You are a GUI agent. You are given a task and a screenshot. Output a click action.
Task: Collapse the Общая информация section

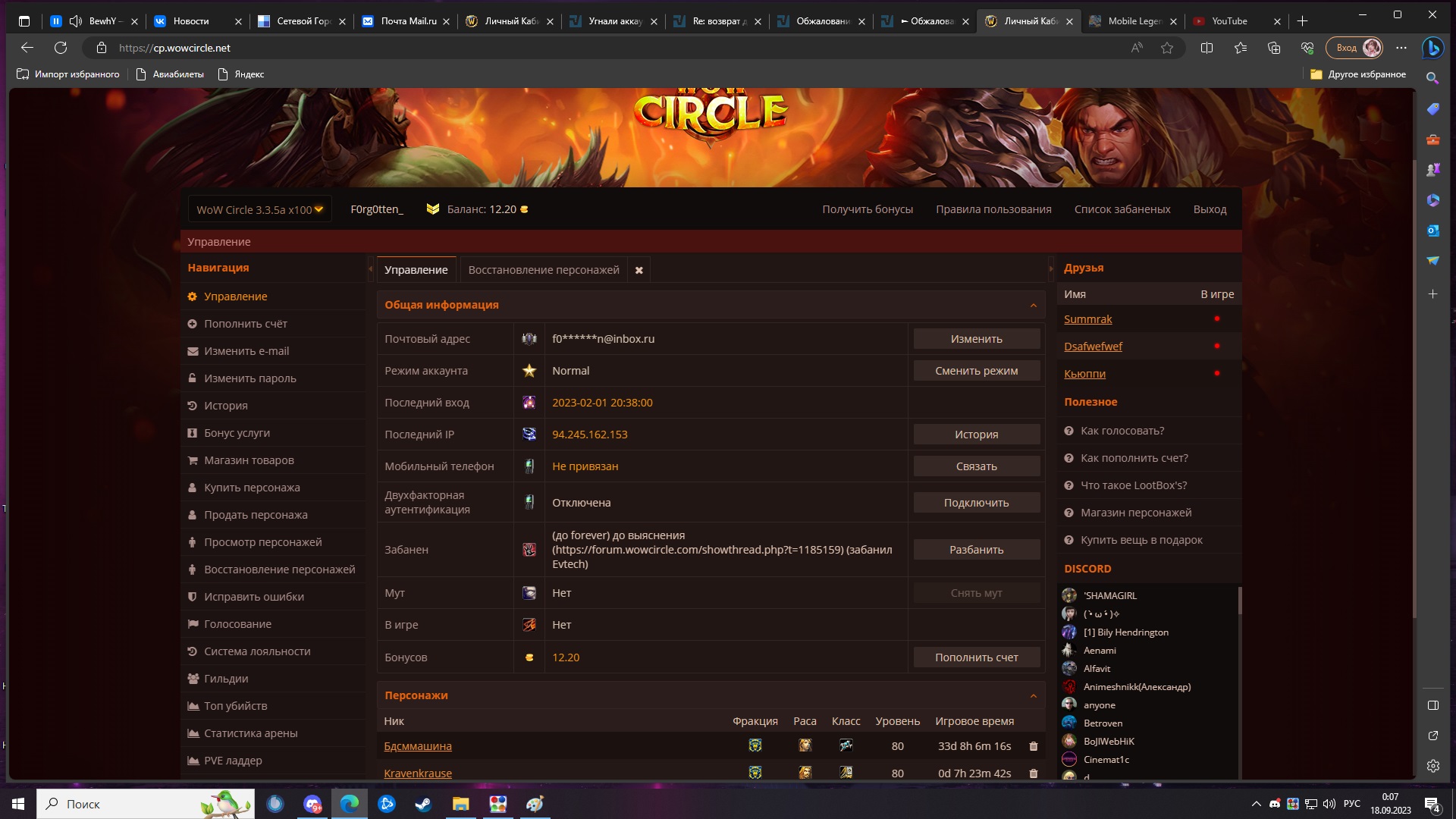tap(1033, 305)
